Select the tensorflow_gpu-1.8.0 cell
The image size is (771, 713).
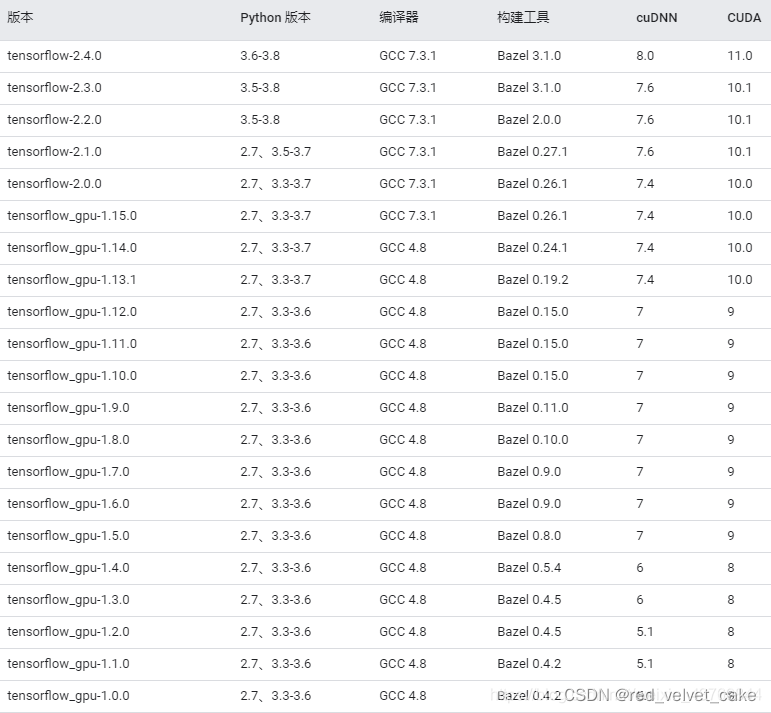click(68, 440)
